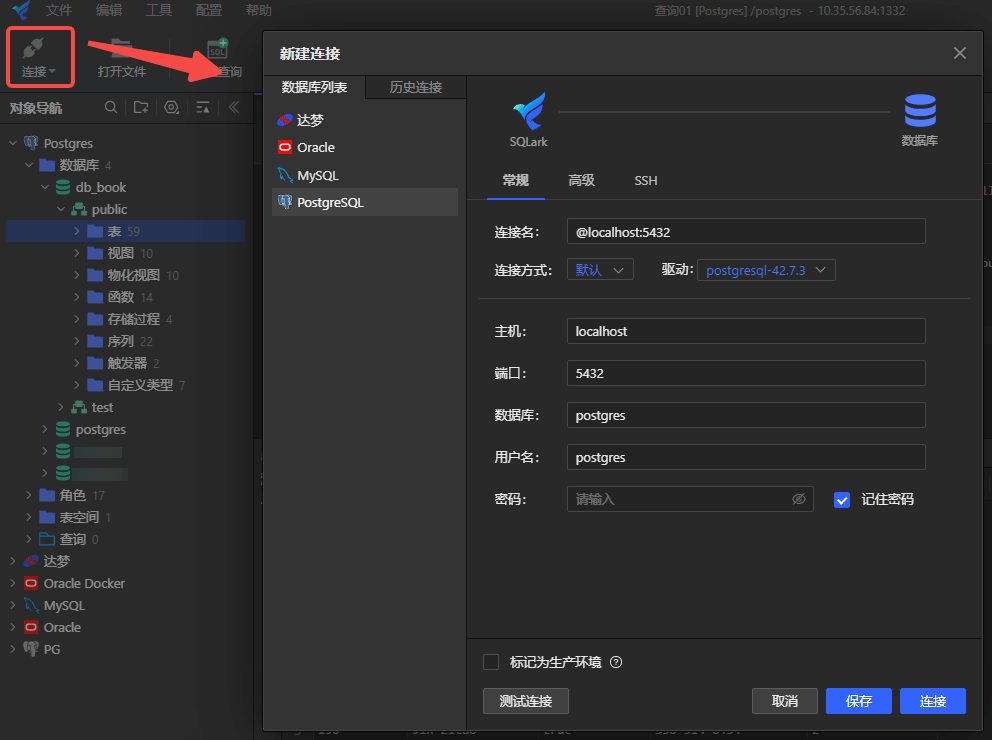Click the 用户名 input field
The image size is (992, 740).
point(746,457)
